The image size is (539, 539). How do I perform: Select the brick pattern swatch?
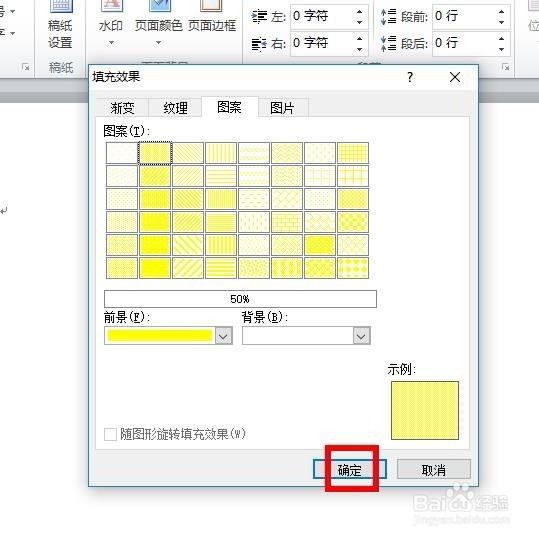click(287, 222)
